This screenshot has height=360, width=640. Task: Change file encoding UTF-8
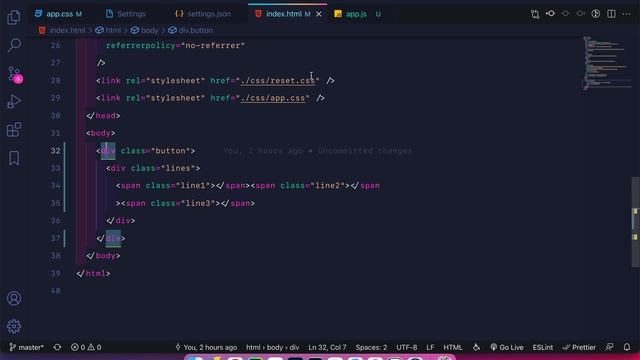coord(407,347)
